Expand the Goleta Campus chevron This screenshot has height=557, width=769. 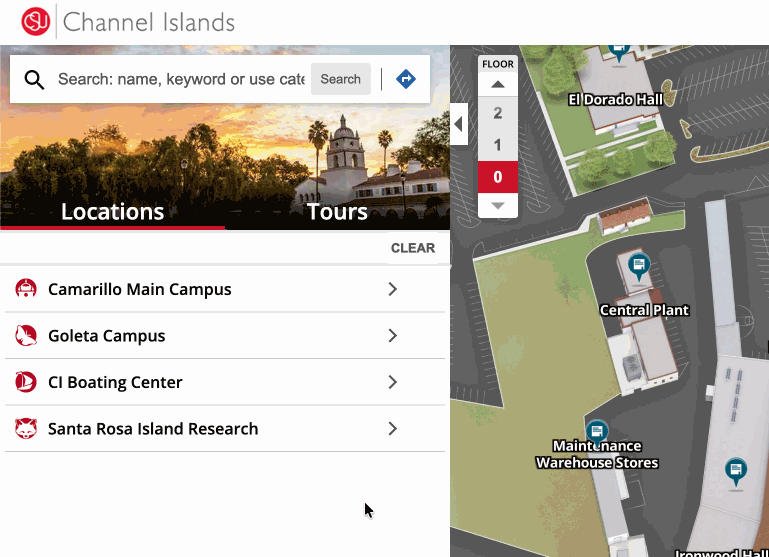(393, 336)
